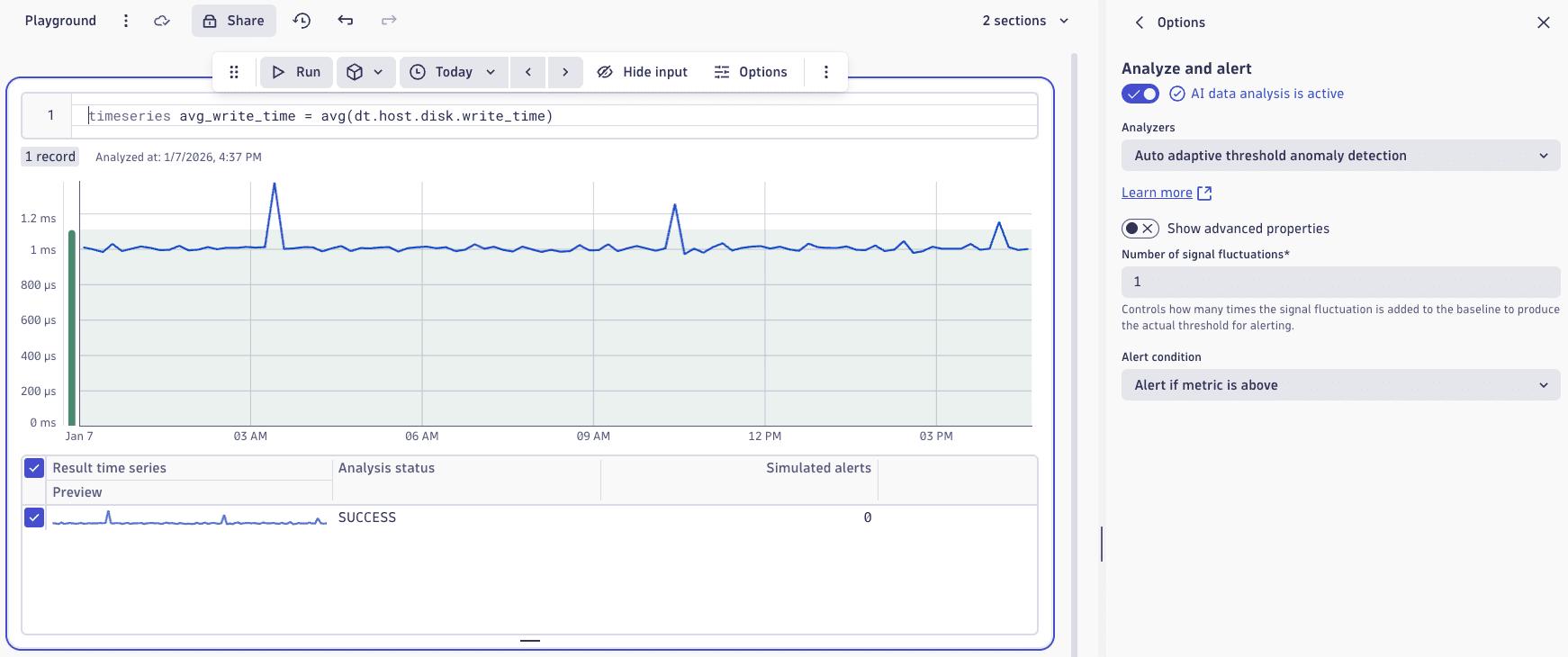Go to previous timeframe

pos(528,72)
